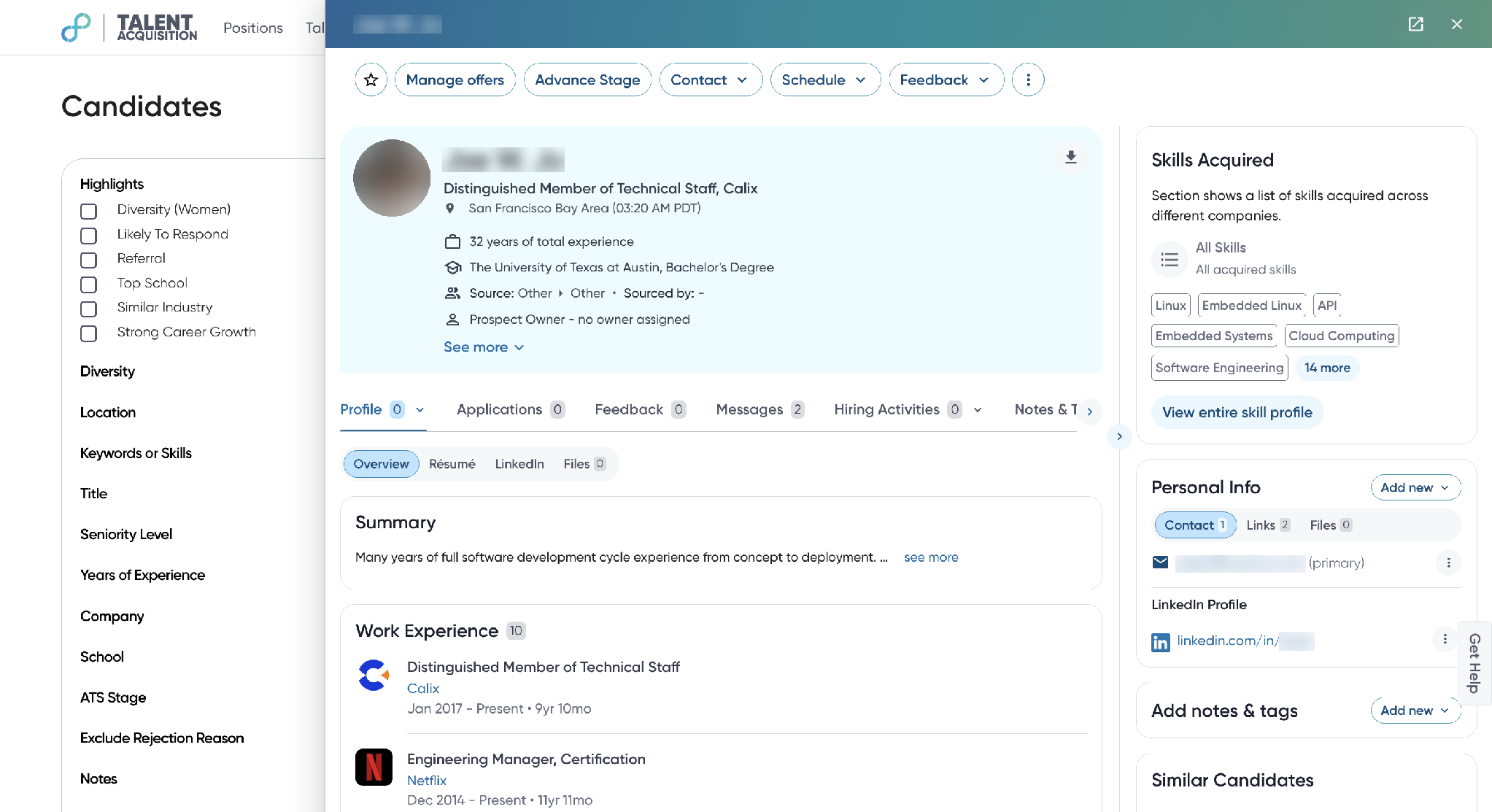Click the Netflix company logo

[374, 767]
